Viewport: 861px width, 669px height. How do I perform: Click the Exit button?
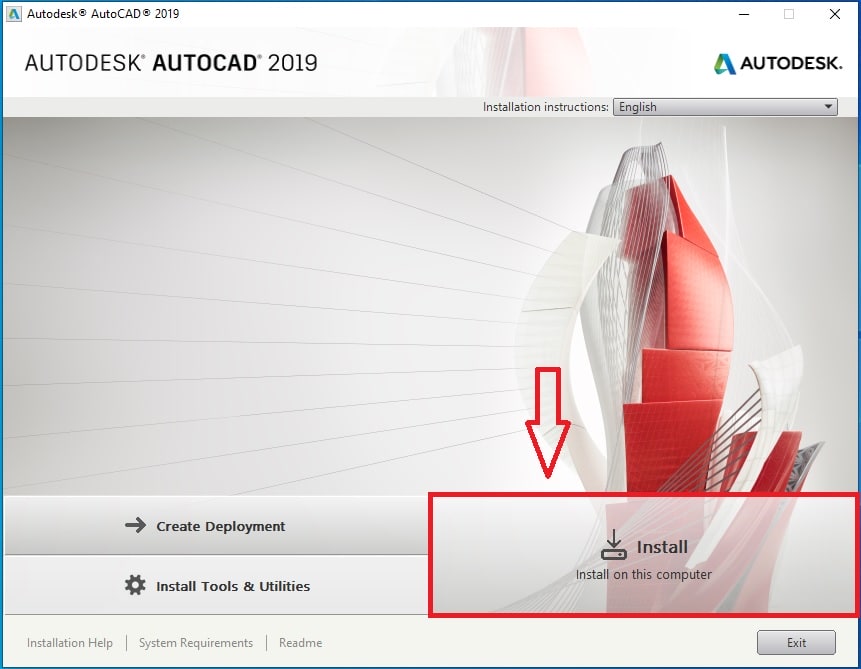point(796,643)
